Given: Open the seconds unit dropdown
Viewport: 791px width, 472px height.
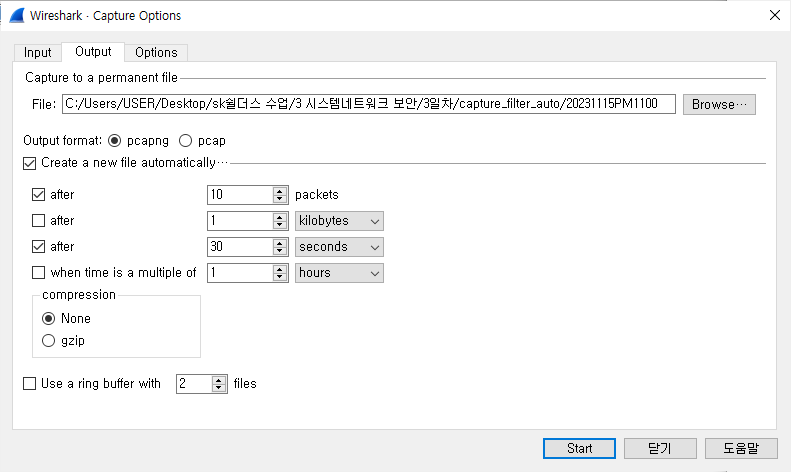Looking at the screenshot, I should (x=339, y=247).
